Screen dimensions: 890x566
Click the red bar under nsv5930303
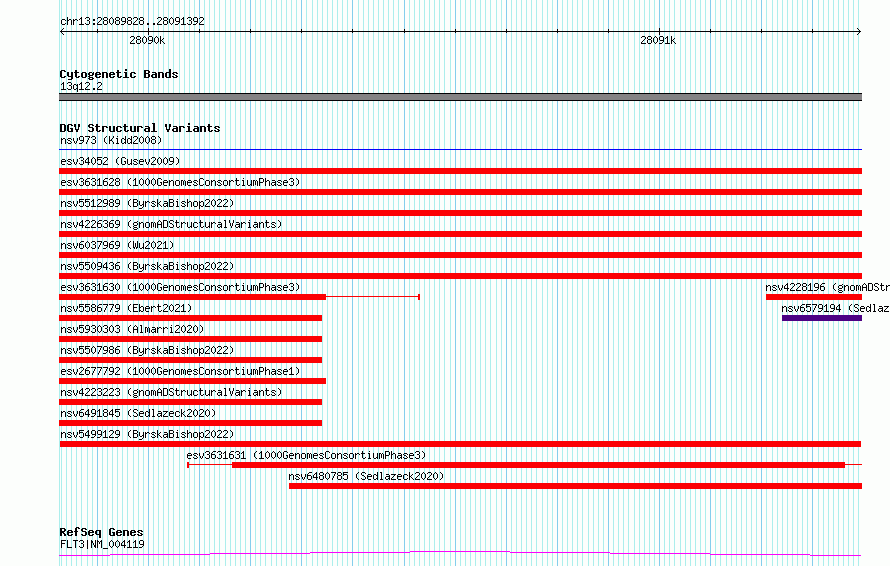(x=191, y=339)
